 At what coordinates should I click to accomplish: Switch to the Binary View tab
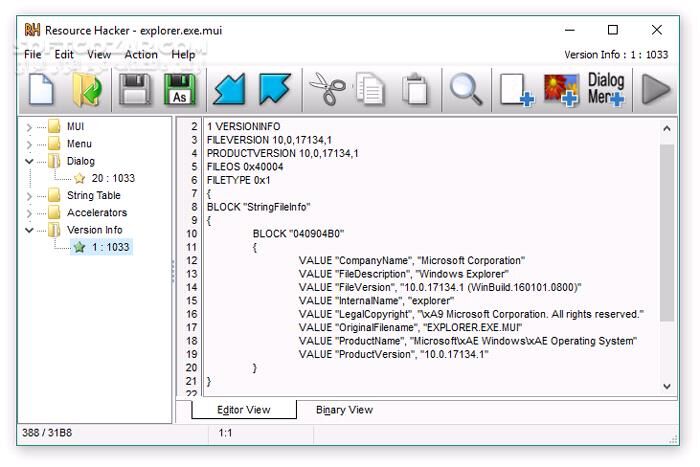(x=344, y=409)
